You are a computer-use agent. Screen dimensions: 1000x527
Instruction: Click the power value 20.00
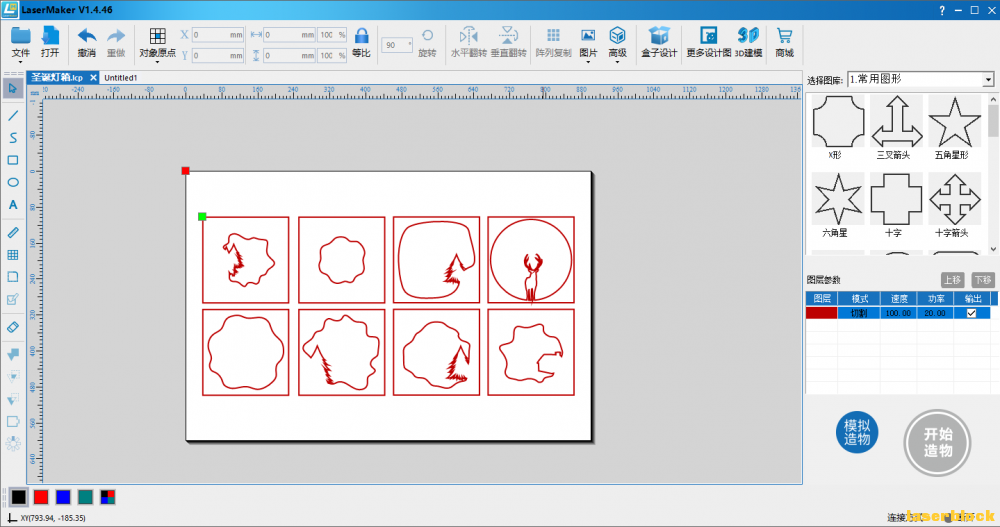tap(936, 313)
